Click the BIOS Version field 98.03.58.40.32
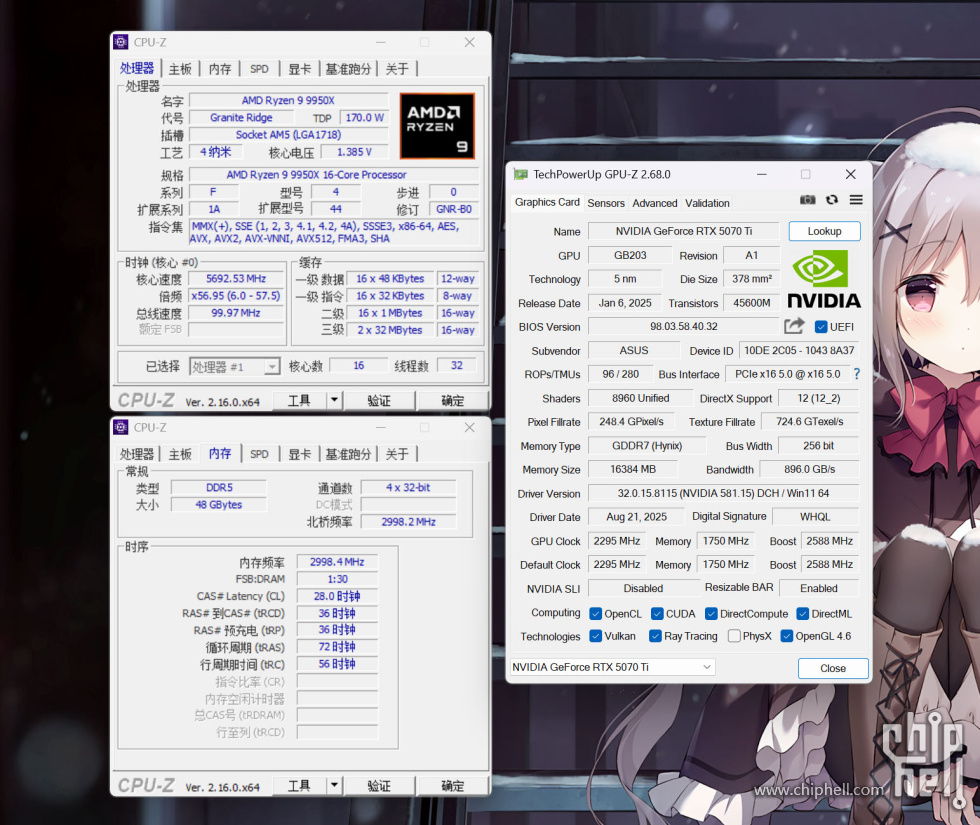980x825 pixels. [x=684, y=326]
